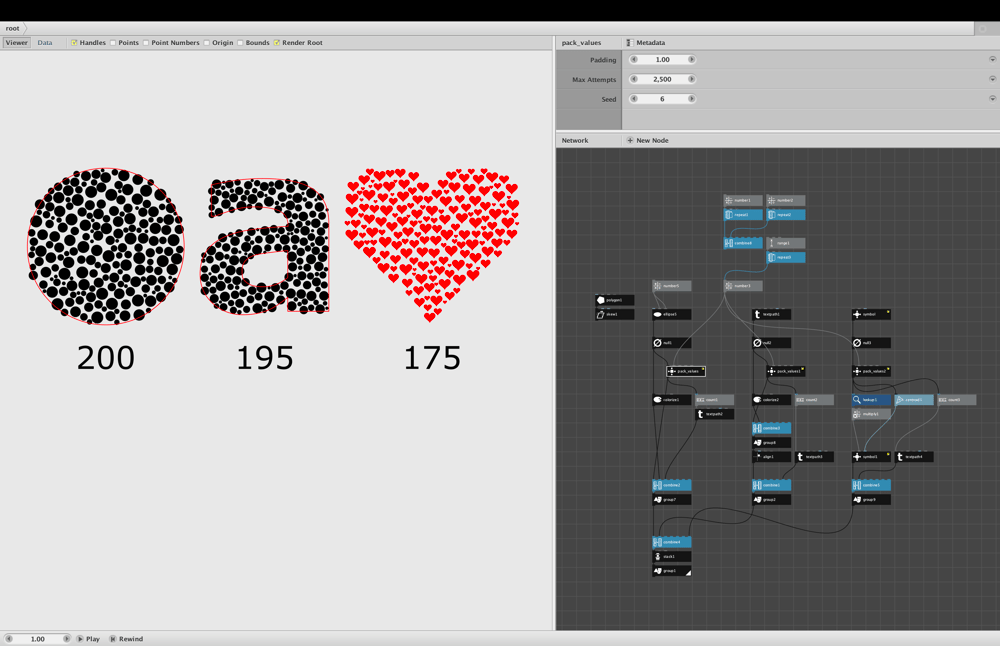Viewport: 1000px width, 646px height.
Task: Click the root breadcrumb
Action: coord(13,28)
